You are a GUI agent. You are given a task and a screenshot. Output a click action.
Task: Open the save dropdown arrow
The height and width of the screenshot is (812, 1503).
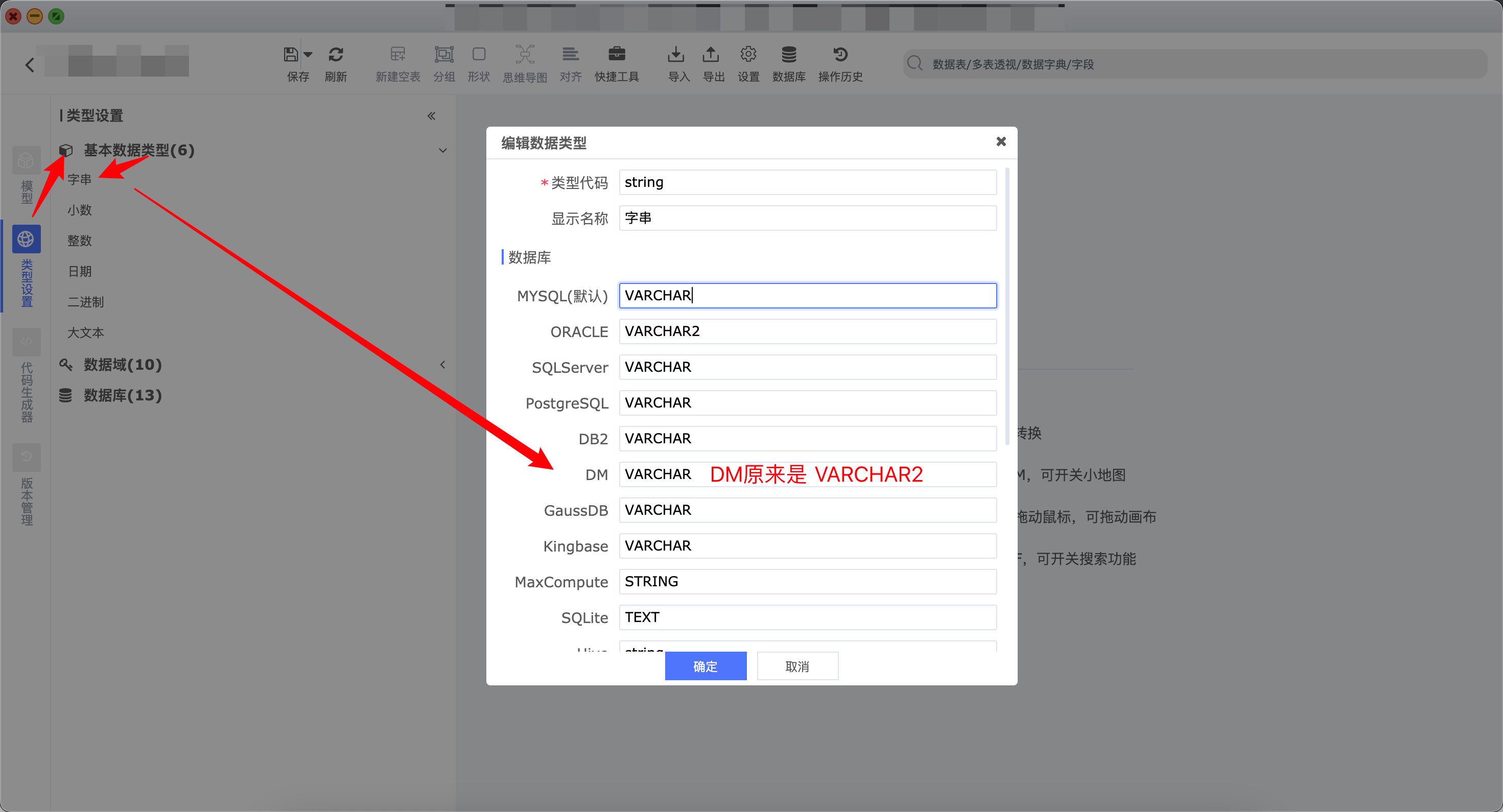(x=309, y=55)
